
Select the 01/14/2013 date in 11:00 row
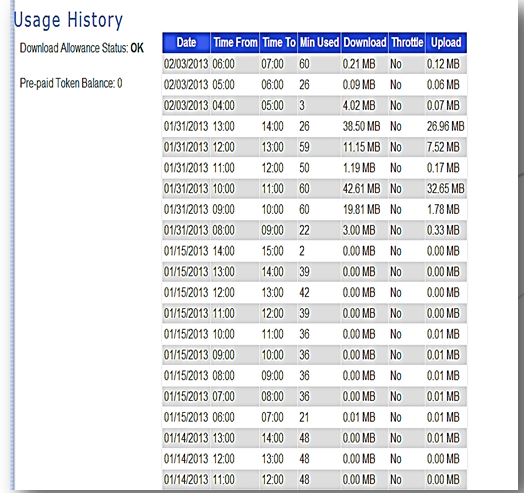coord(186,479)
